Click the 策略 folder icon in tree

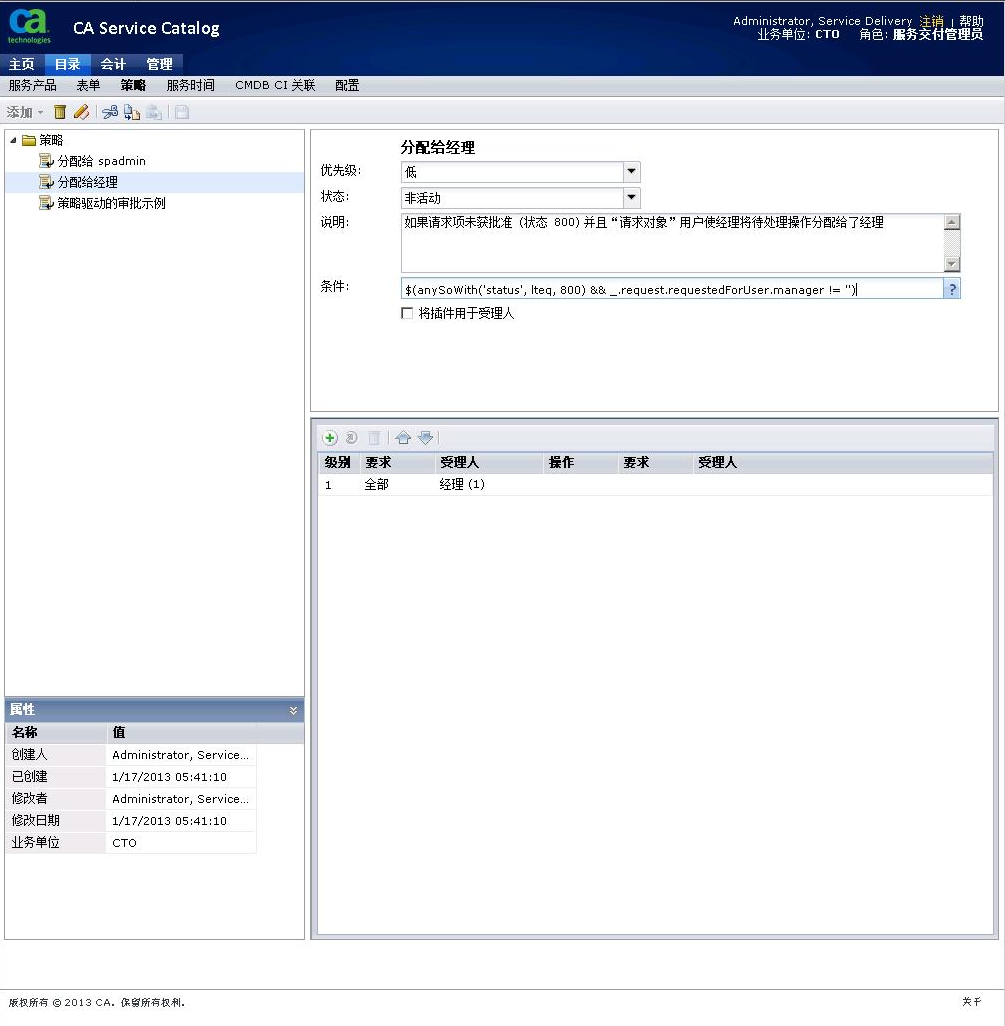click(29, 140)
